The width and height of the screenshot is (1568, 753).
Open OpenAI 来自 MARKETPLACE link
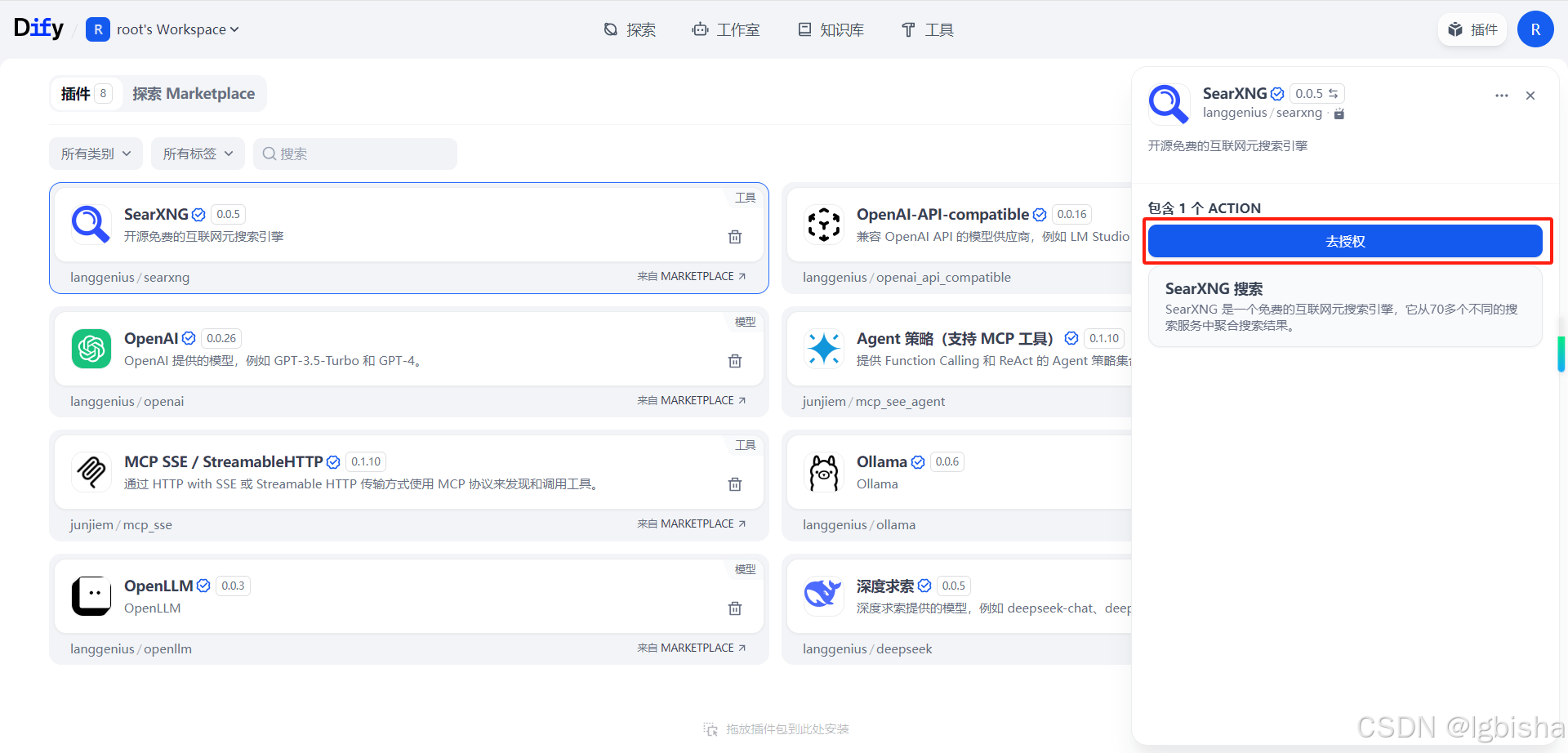point(692,401)
